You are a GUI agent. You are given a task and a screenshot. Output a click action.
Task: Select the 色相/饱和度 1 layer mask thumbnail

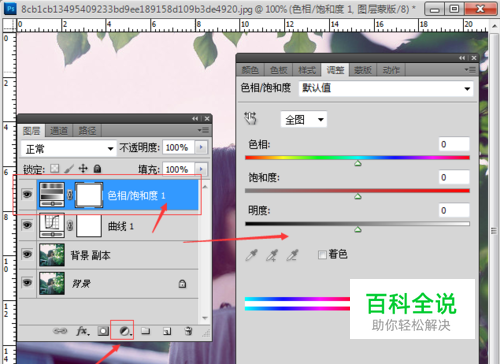89,195
